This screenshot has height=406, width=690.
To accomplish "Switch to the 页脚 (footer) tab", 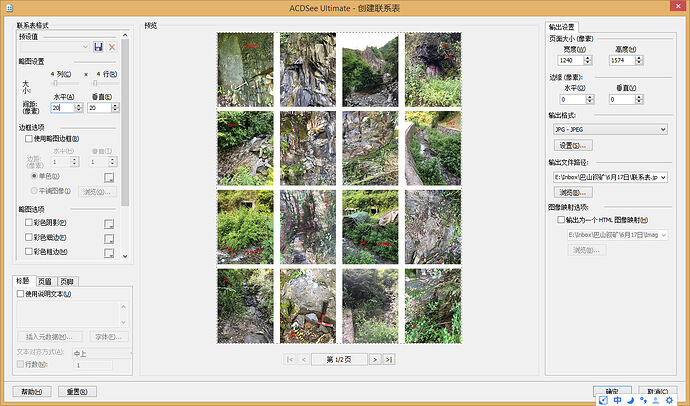I will coord(68,282).
